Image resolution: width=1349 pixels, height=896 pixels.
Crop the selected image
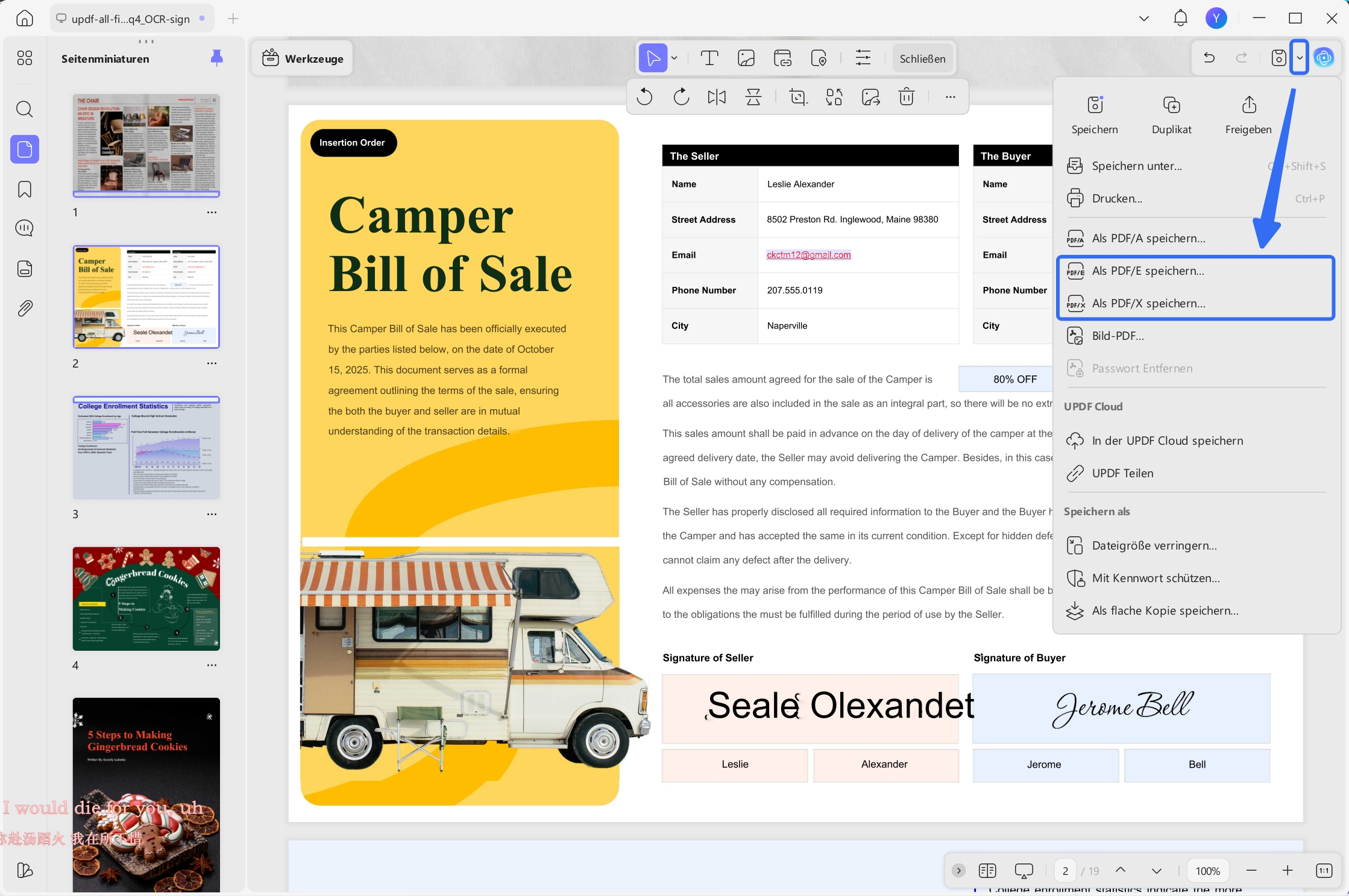pyautogui.click(x=797, y=97)
